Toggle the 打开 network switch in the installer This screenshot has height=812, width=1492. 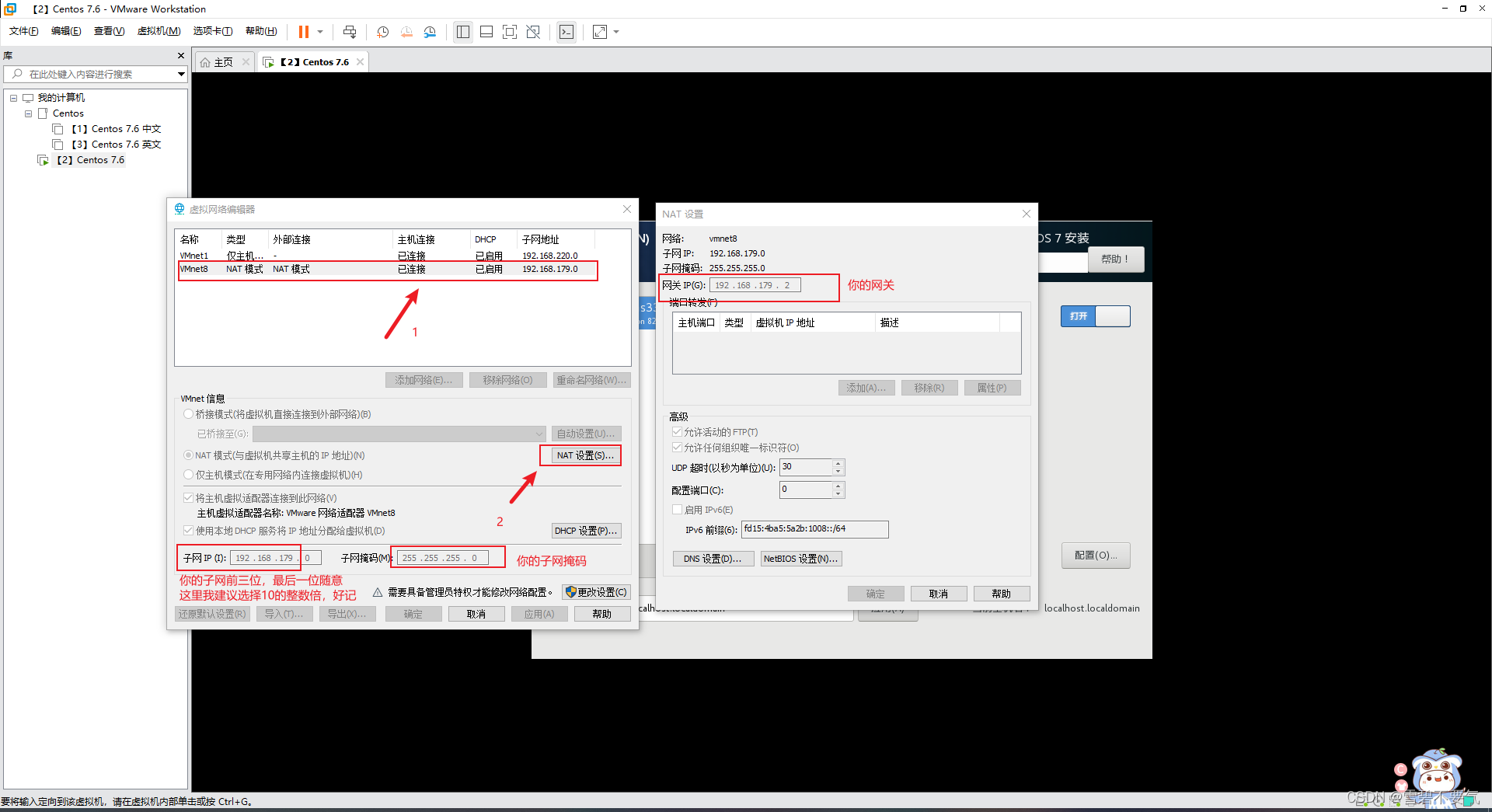point(1095,316)
